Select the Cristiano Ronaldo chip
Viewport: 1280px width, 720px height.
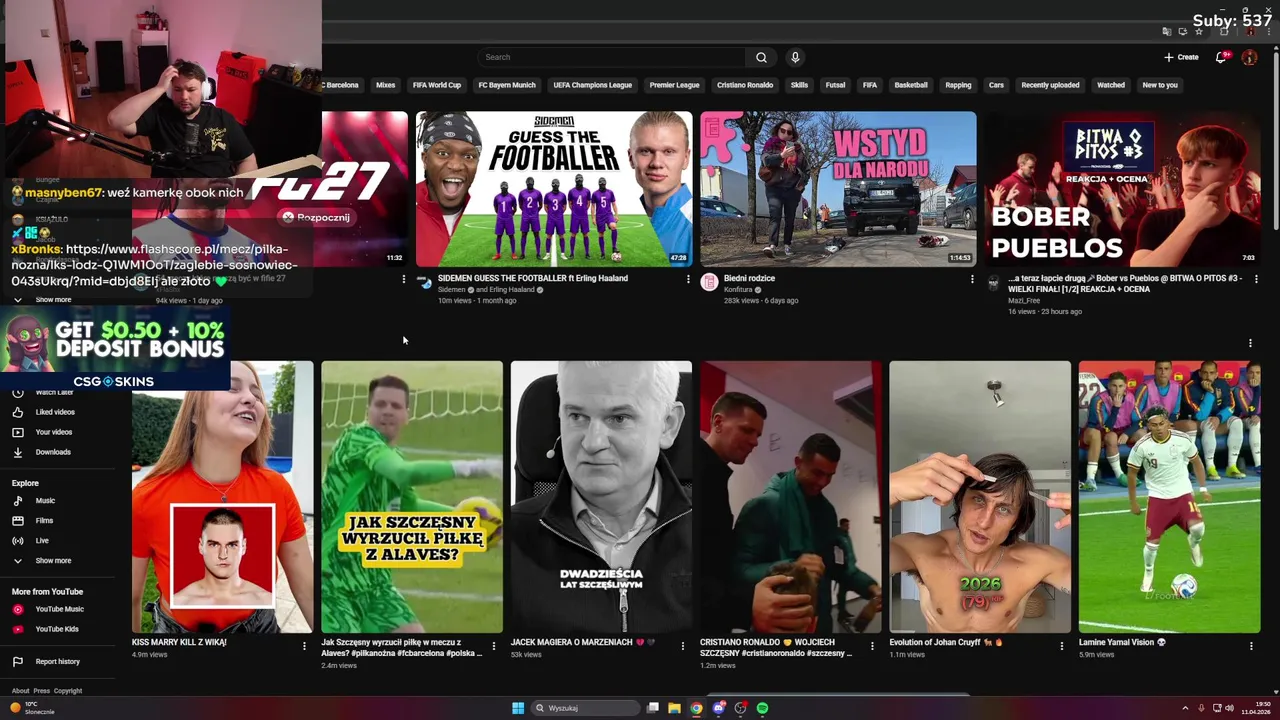coord(745,85)
